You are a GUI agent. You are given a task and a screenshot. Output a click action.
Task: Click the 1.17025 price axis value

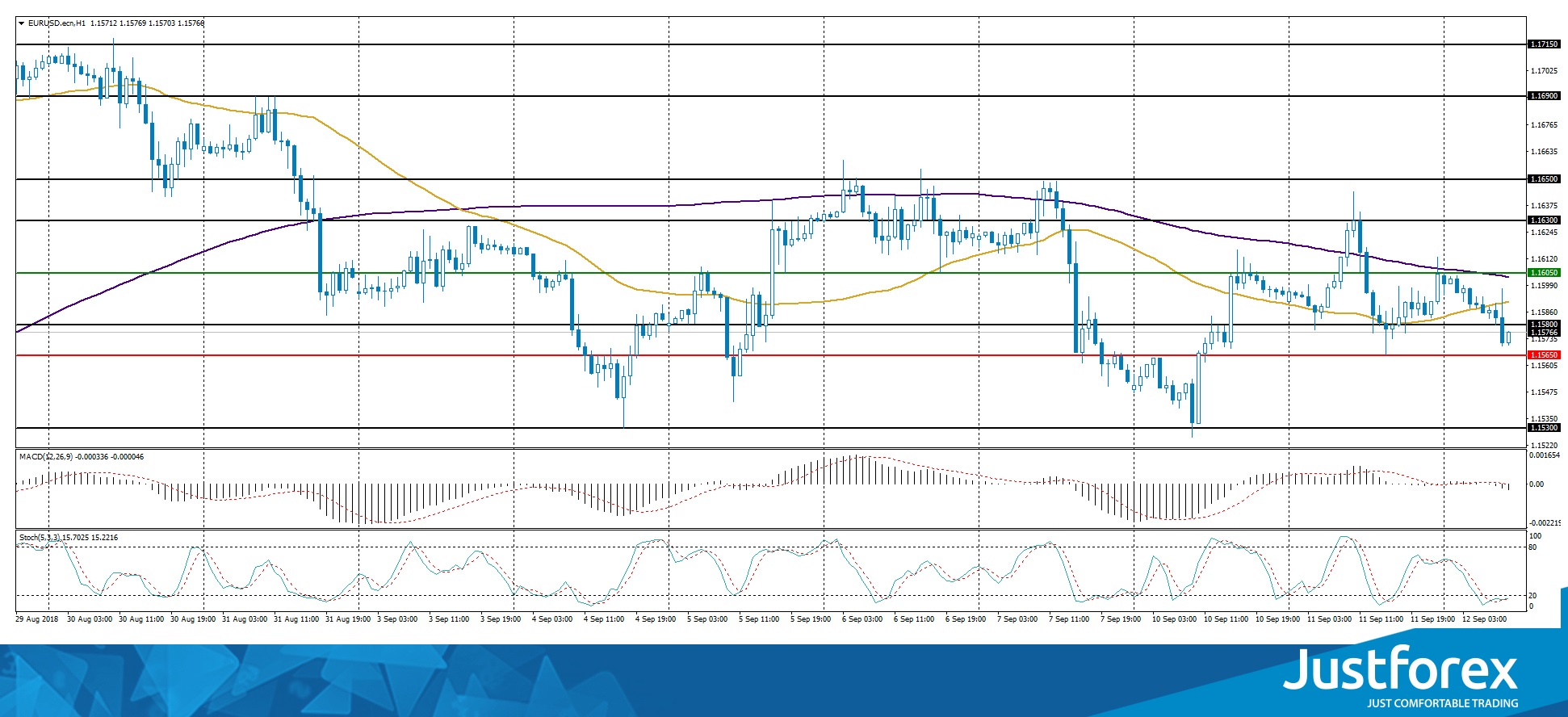[x=1544, y=71]
